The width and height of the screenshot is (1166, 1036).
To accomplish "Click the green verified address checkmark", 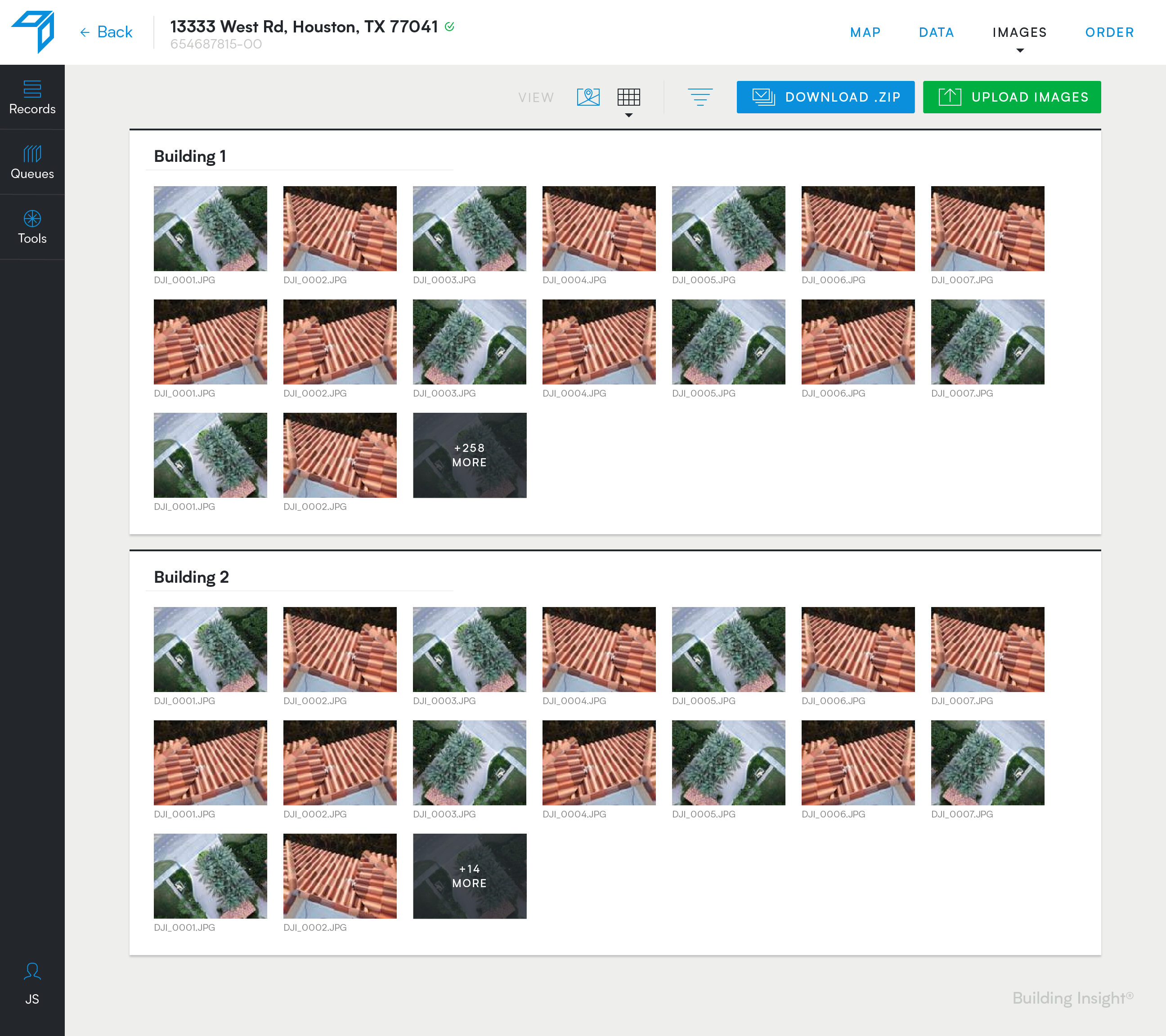I will [449, 26].
